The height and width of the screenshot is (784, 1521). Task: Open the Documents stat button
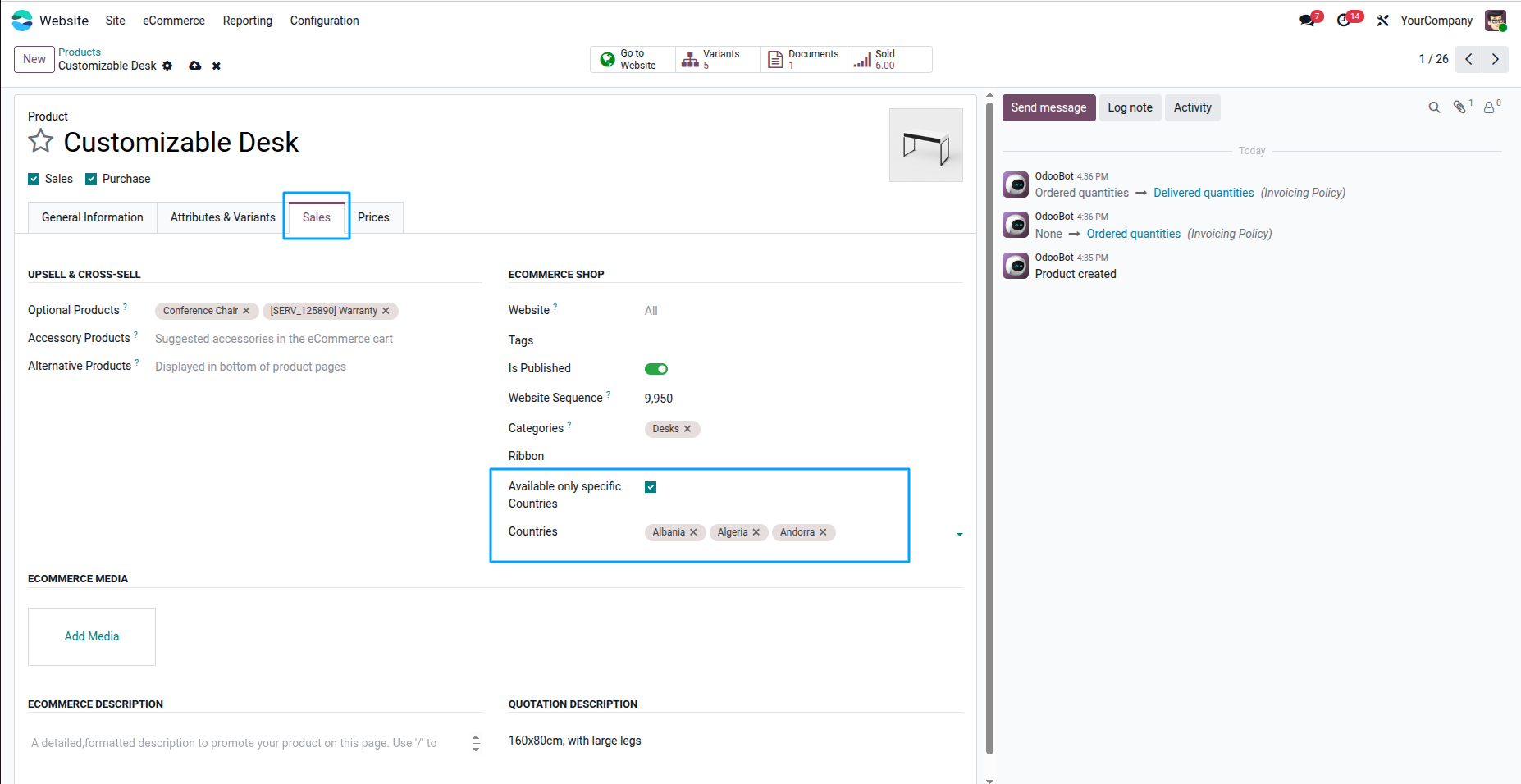point(804,59)
